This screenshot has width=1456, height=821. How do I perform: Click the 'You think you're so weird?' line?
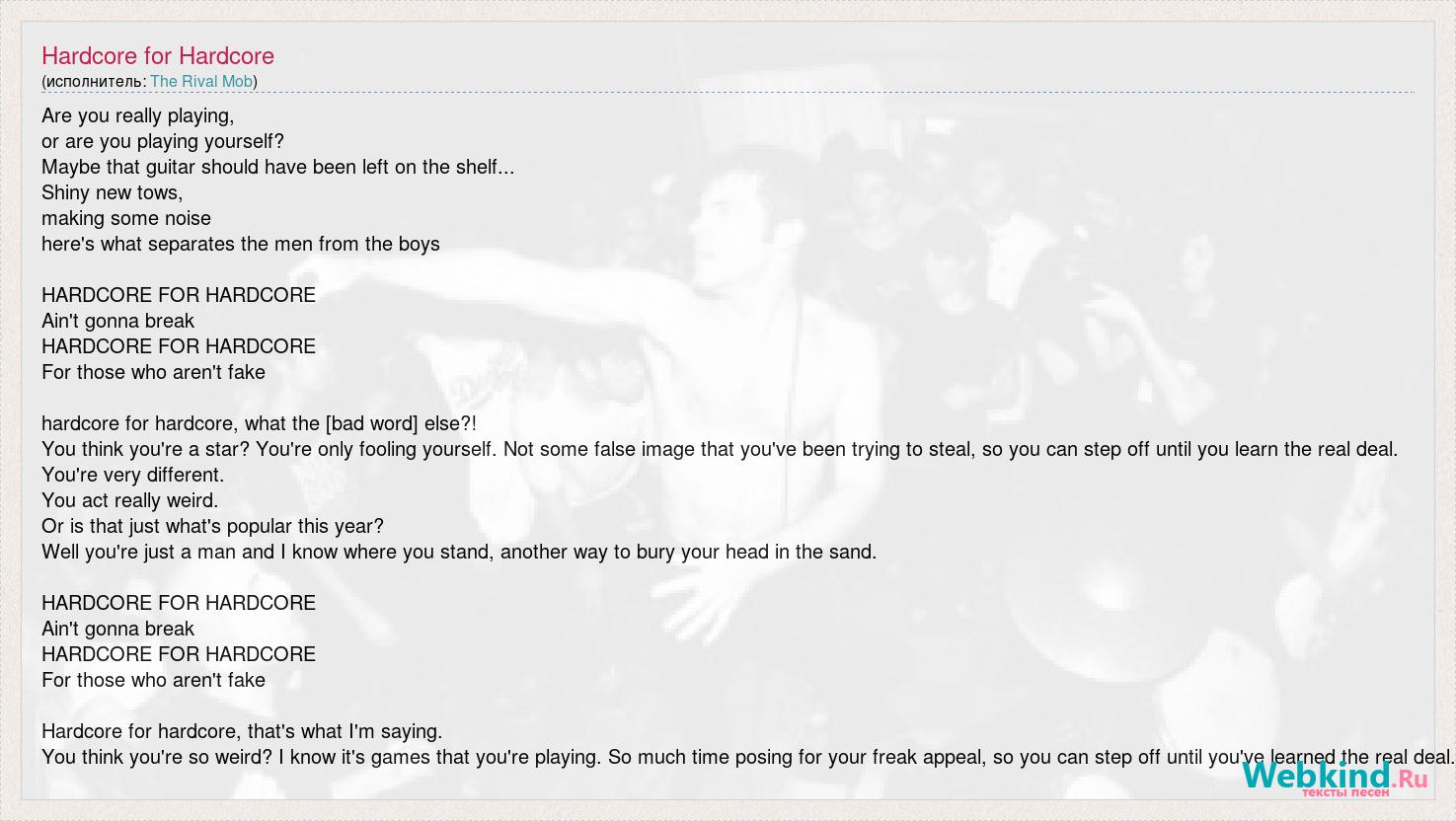pyautogui.click(x=748, y=757)
